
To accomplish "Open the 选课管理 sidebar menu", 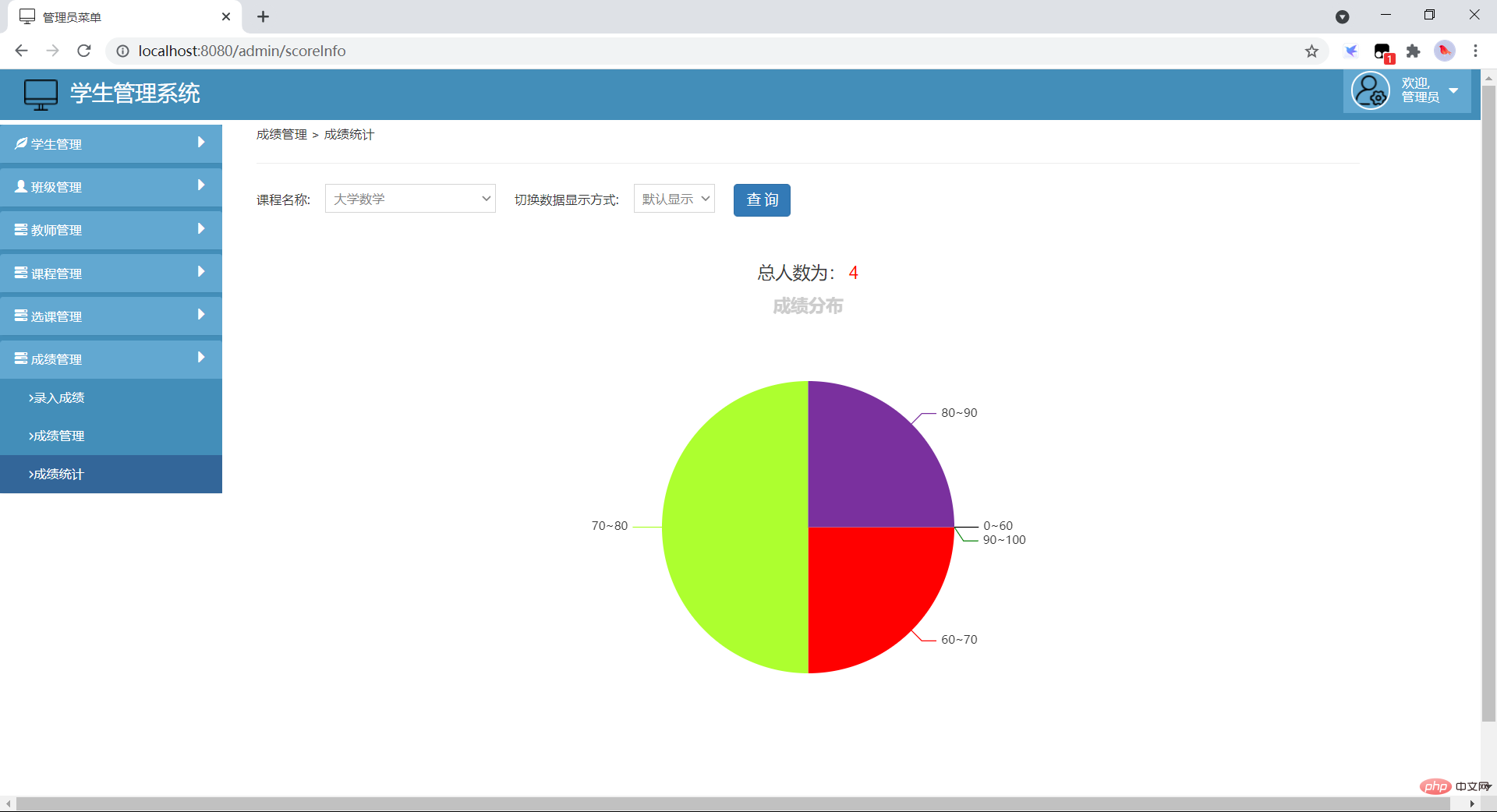I will (x=111, y=316).
